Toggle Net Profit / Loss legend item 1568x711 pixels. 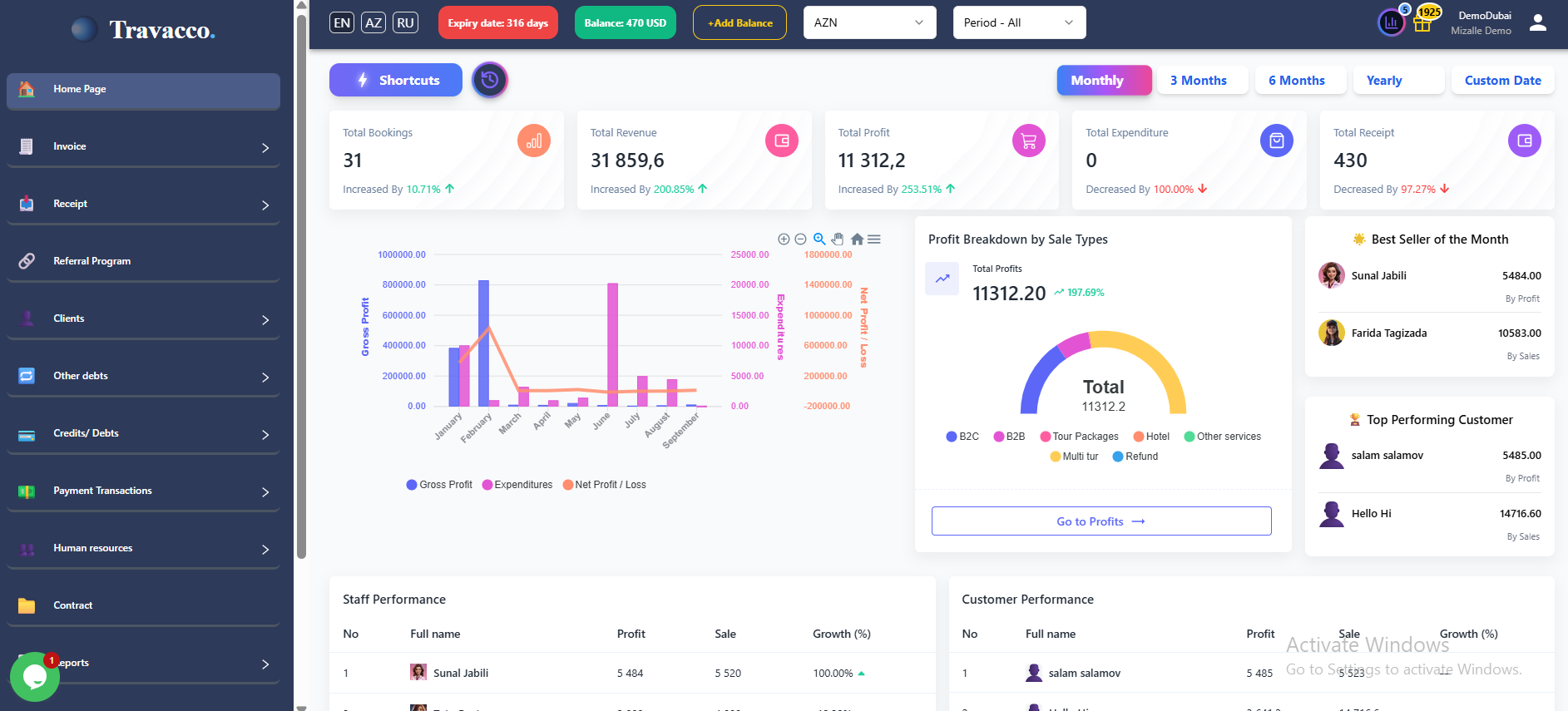coord(604,485)
